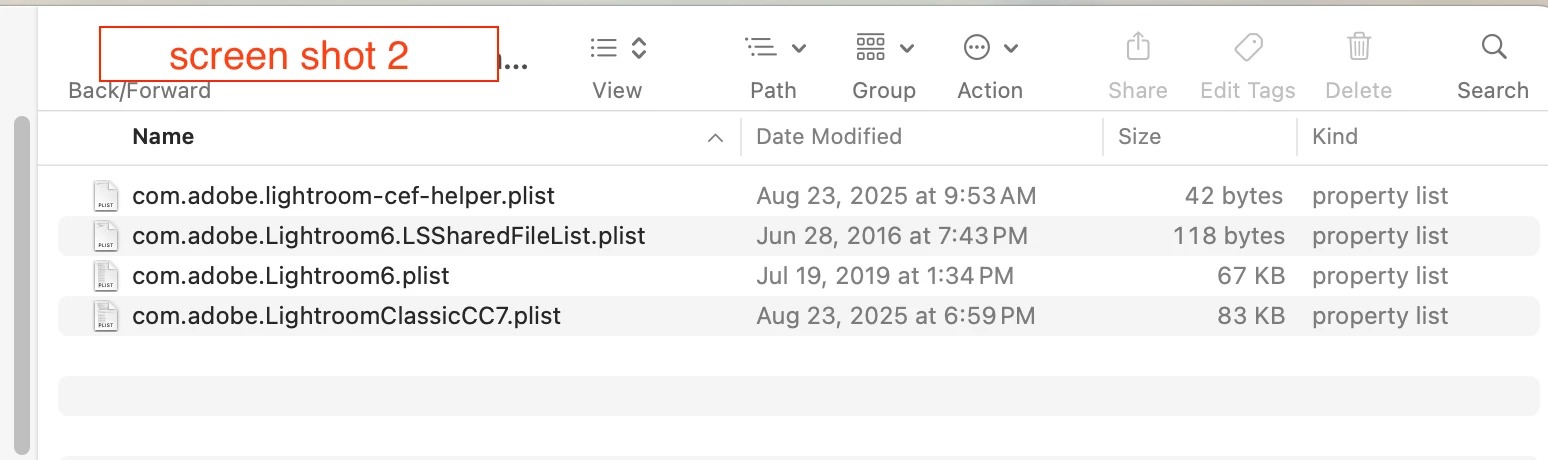Click the plist icon for com.adobe.Lightroom6.plist
1548x460 pixels.
tap(105, 276)
